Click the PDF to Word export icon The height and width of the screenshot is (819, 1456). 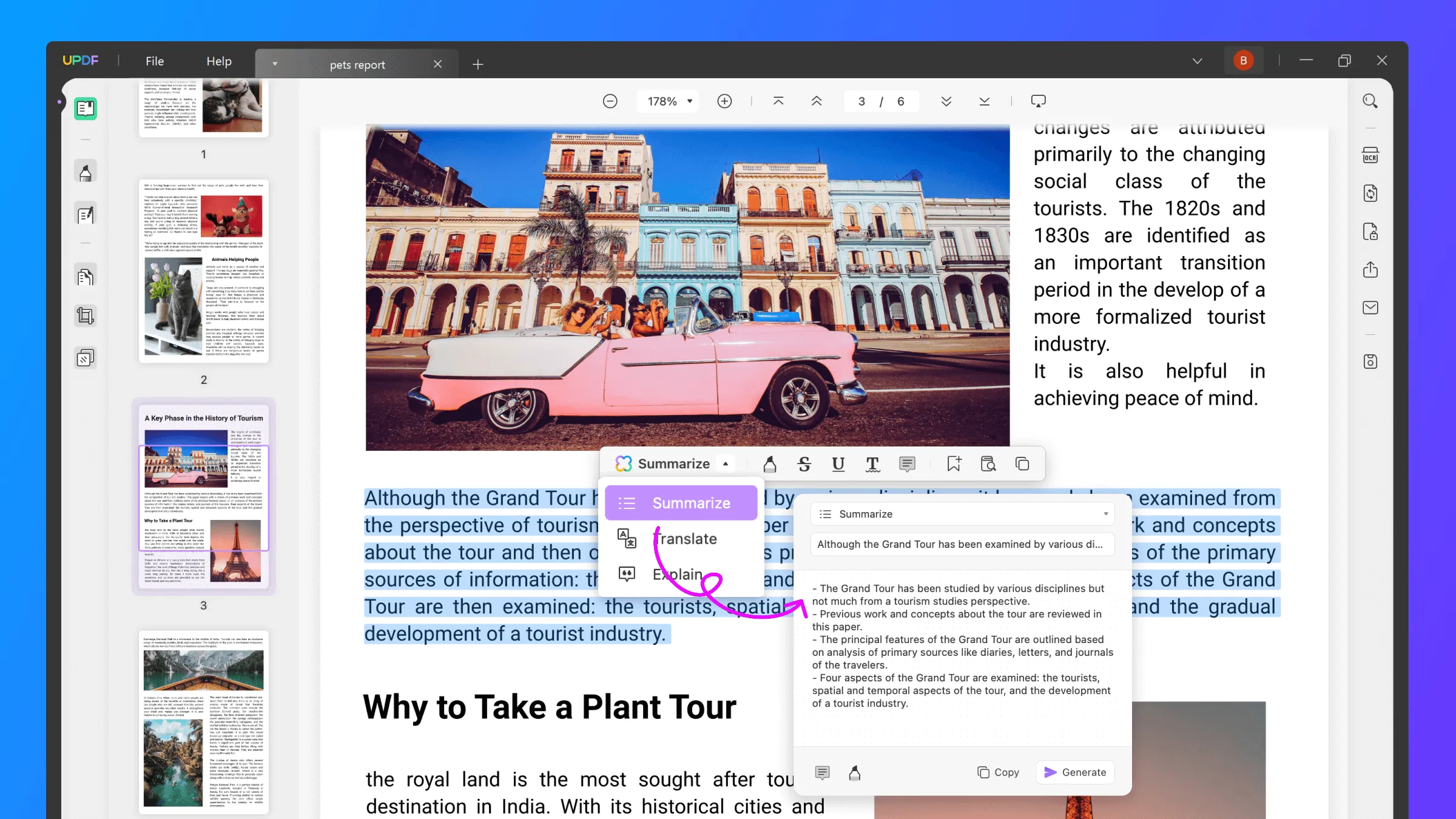tap(1371, 193)
